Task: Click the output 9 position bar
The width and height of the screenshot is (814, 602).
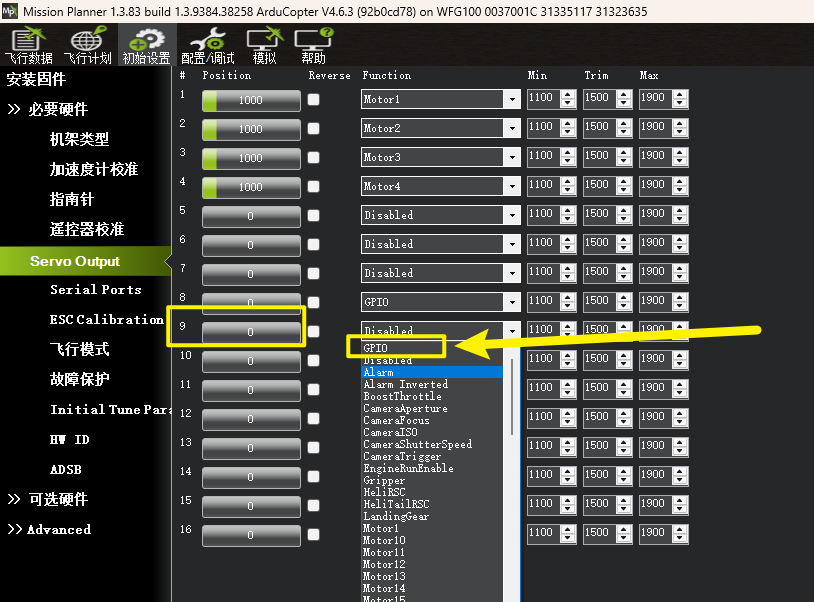Action: coord(251,332)
